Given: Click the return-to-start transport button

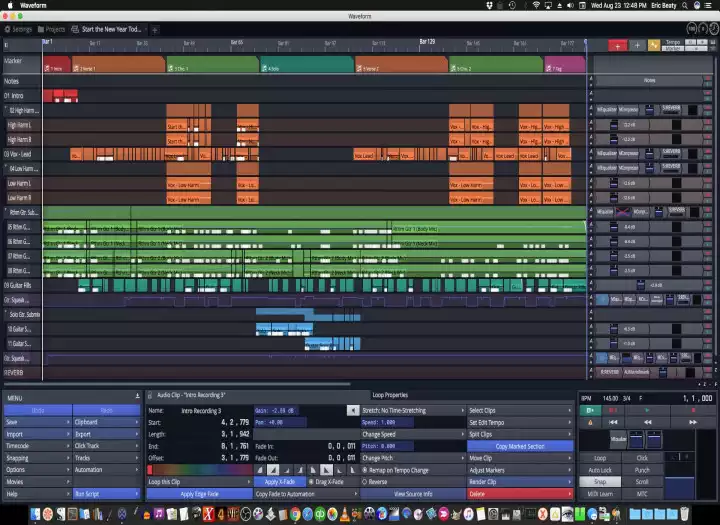Looking at the screenshot, I should tap(611, 423).
